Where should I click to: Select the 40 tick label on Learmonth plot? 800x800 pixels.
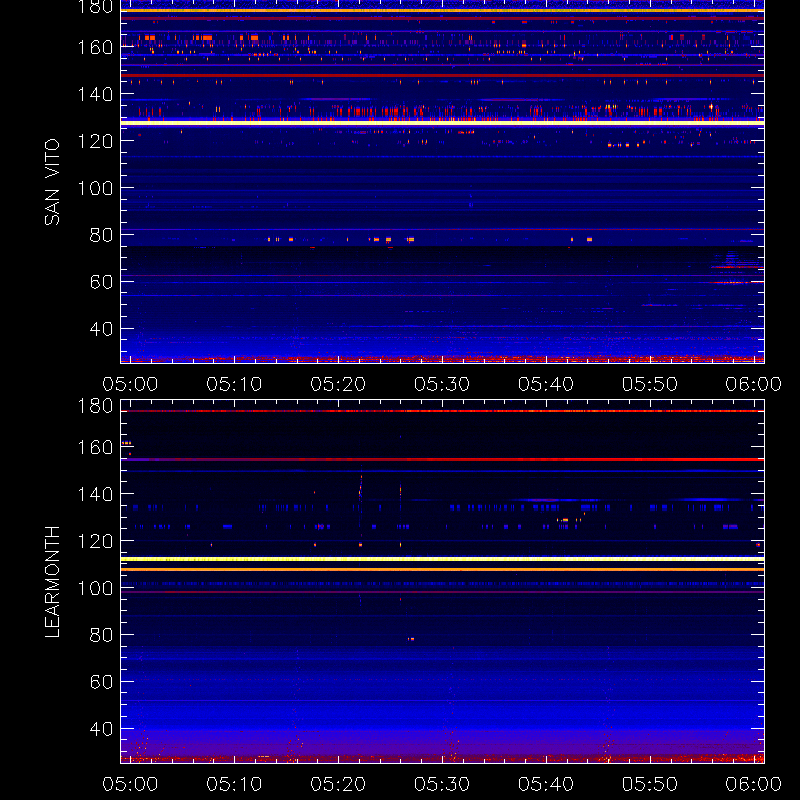point(101,729)
